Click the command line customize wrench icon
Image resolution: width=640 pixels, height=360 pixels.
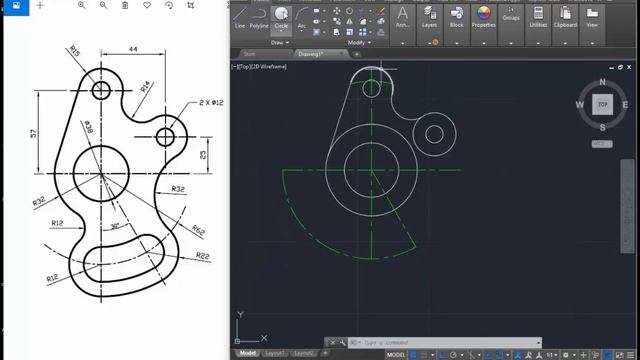tap(342, 342)
